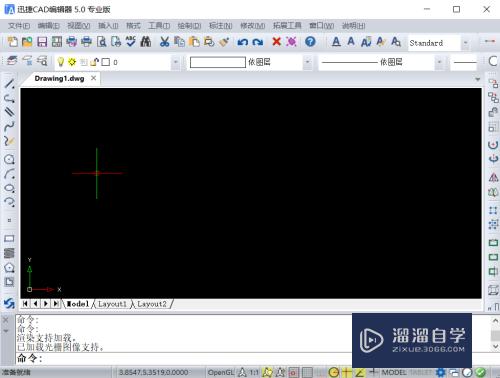Click the OpenGL status bar label

click(221, 372)
